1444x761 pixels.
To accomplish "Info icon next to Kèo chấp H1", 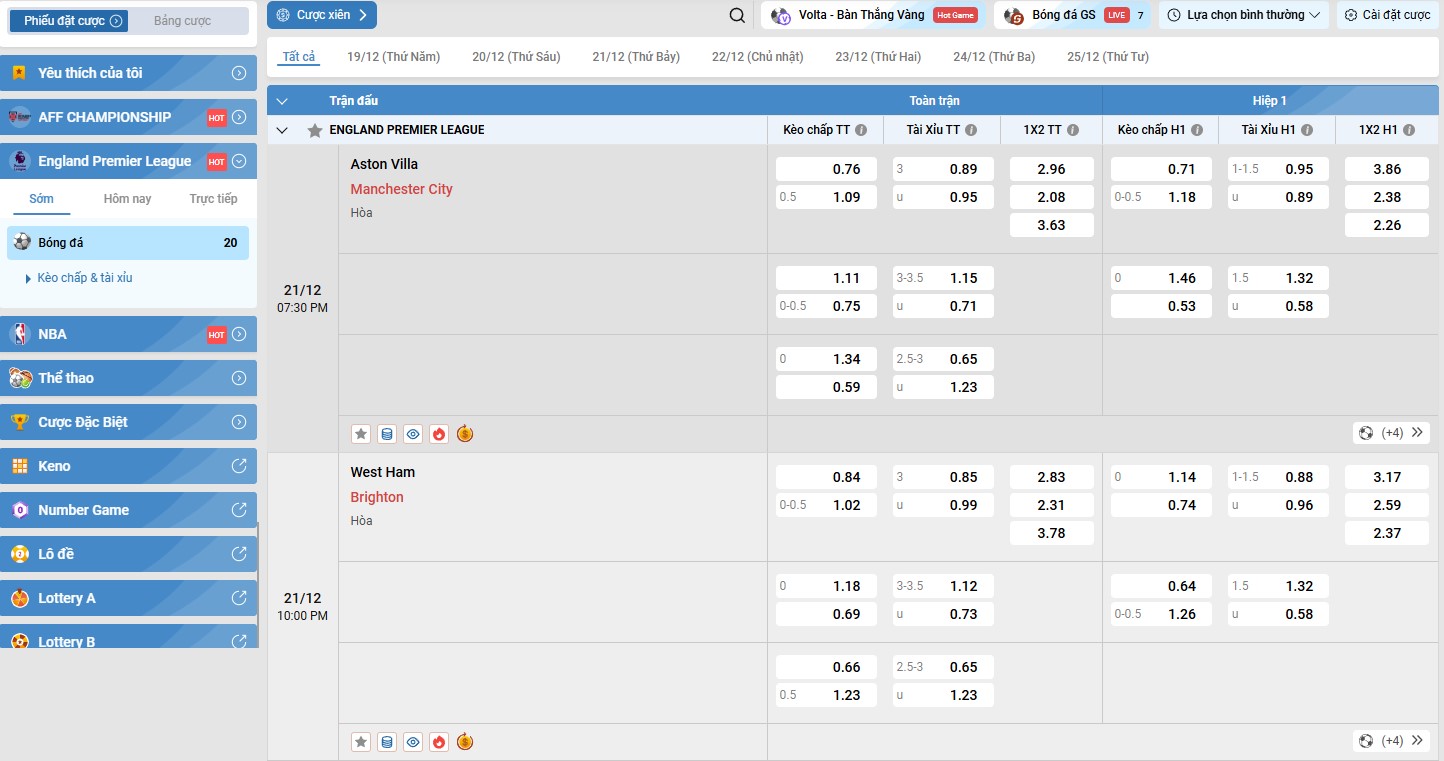I will [1196, 130].
